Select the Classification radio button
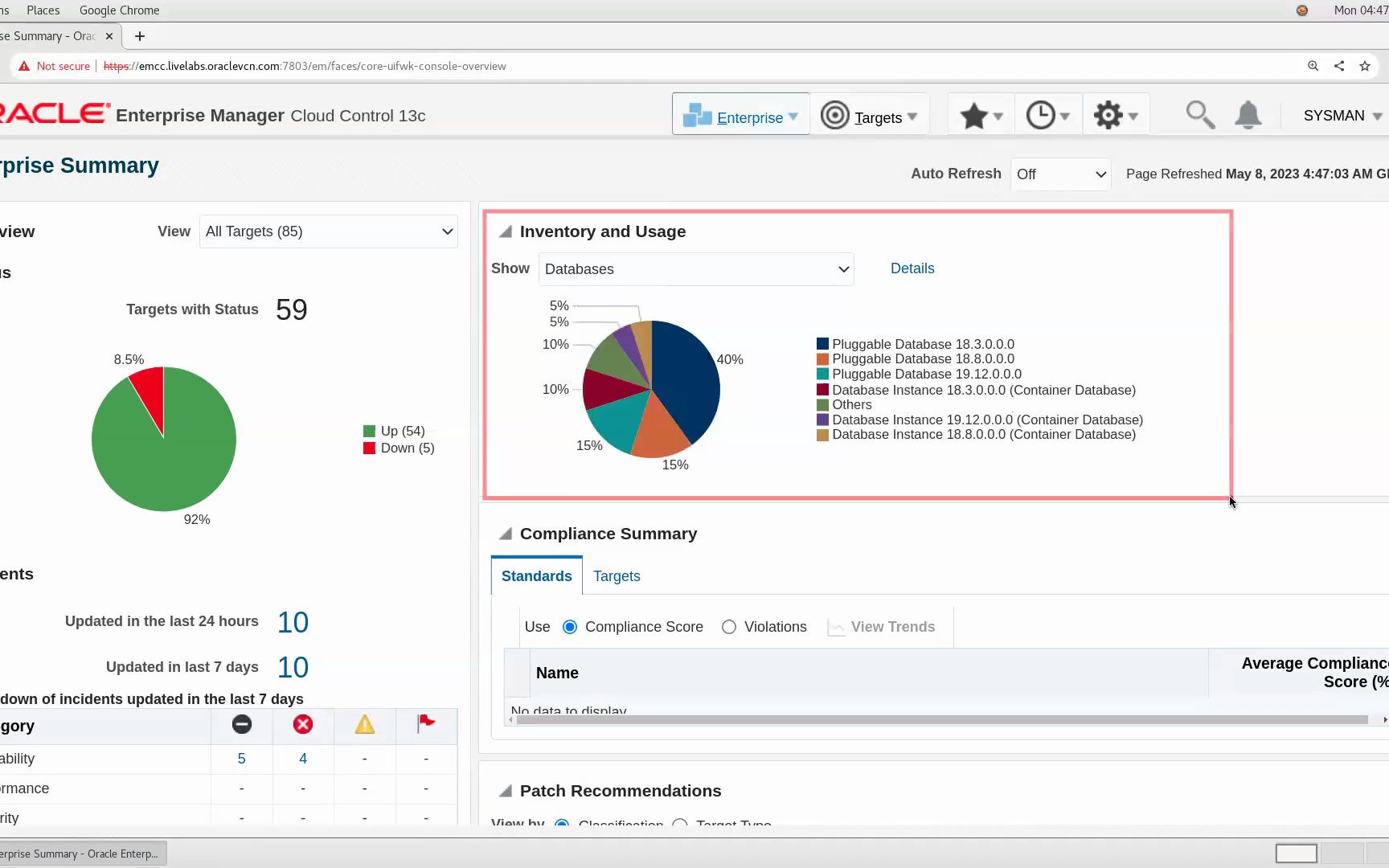The height and width of the screenshot is (868, 1389). [x=563, y=823]
